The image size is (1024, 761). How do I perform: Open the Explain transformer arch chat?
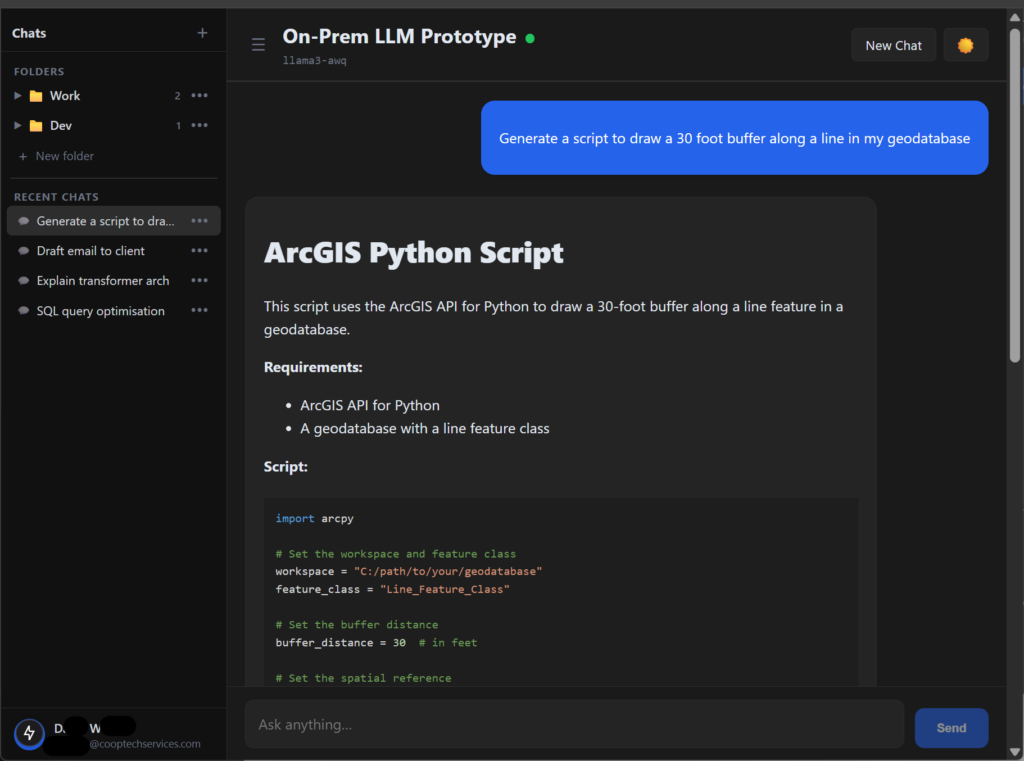103,281
